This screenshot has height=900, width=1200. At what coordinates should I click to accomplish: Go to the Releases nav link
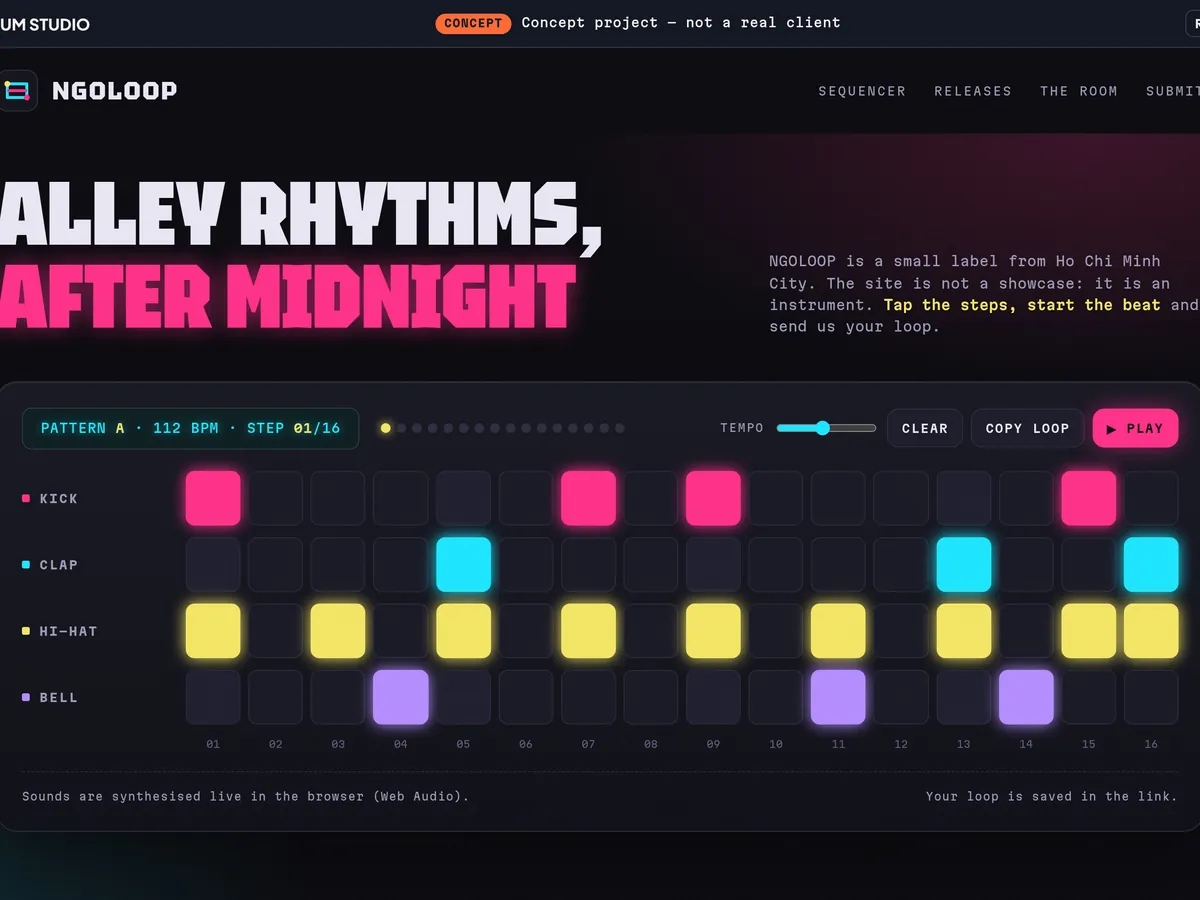(973, 91)
